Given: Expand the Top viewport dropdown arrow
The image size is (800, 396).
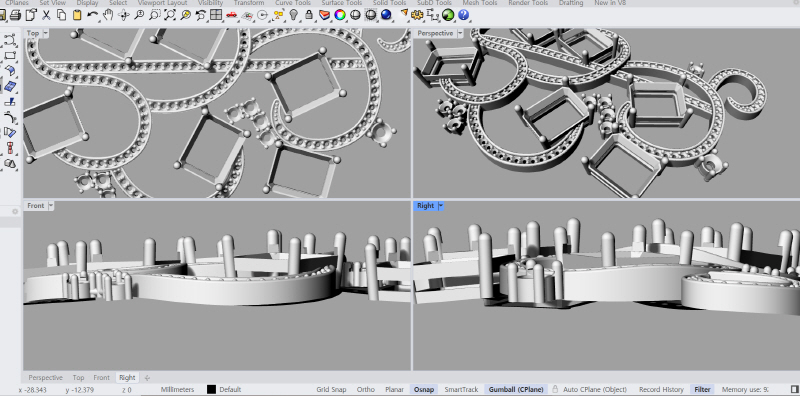Looking at the screenshot, I should point(45,33).
